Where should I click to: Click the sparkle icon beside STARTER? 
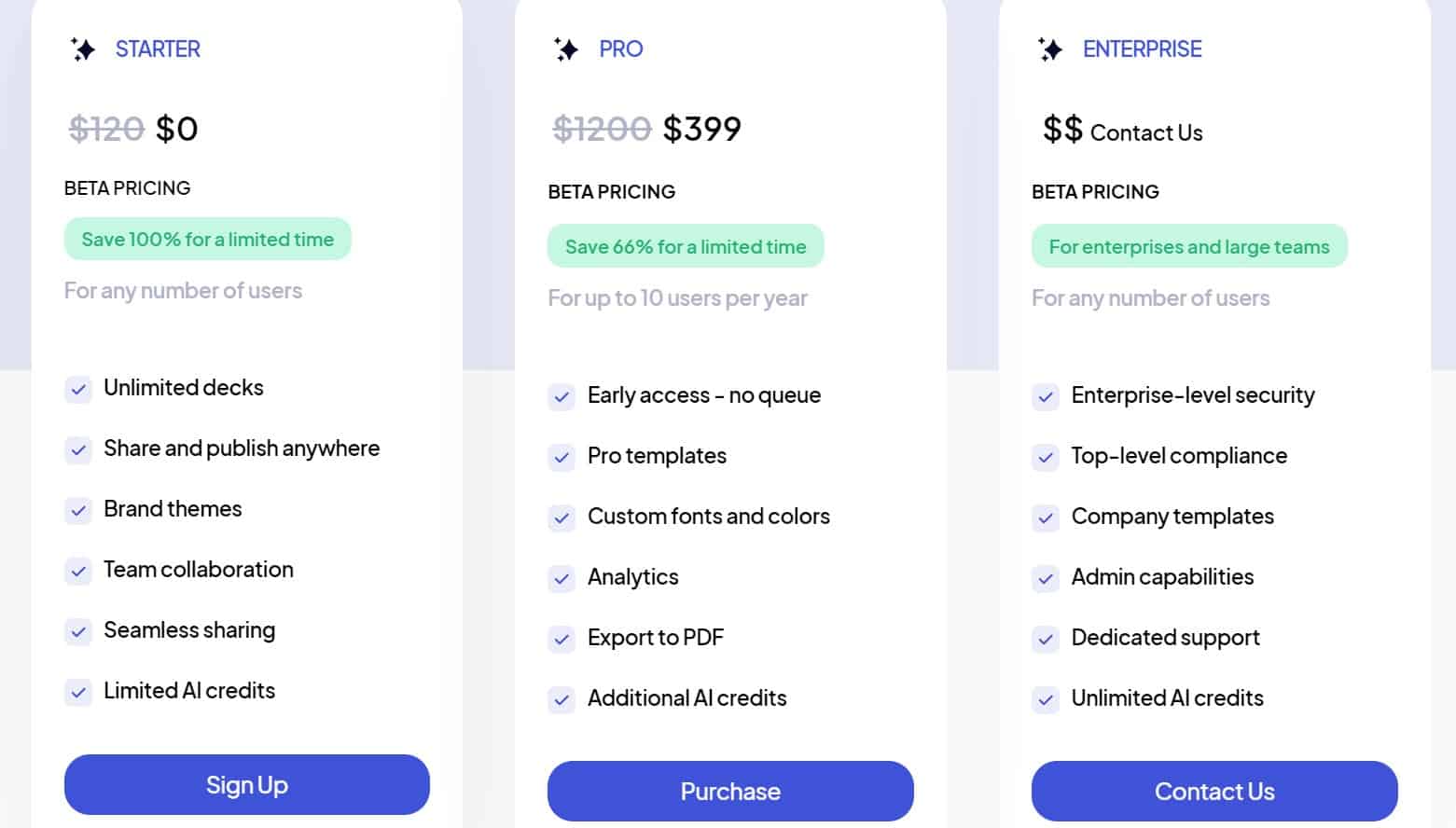click(x=83, y=48)
